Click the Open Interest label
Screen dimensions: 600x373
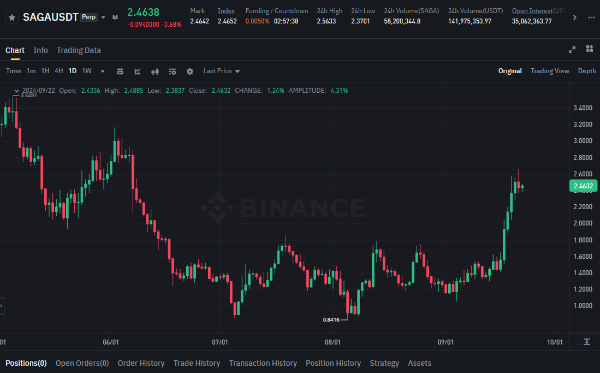tap(539, 11)
